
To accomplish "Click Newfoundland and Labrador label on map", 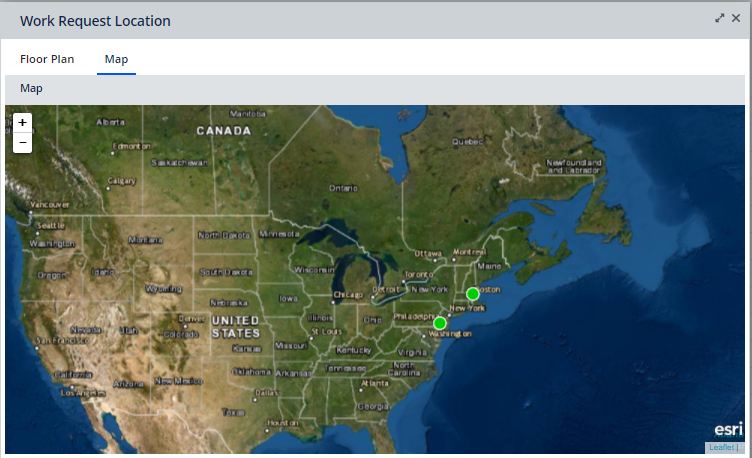I will coord(574,166).
